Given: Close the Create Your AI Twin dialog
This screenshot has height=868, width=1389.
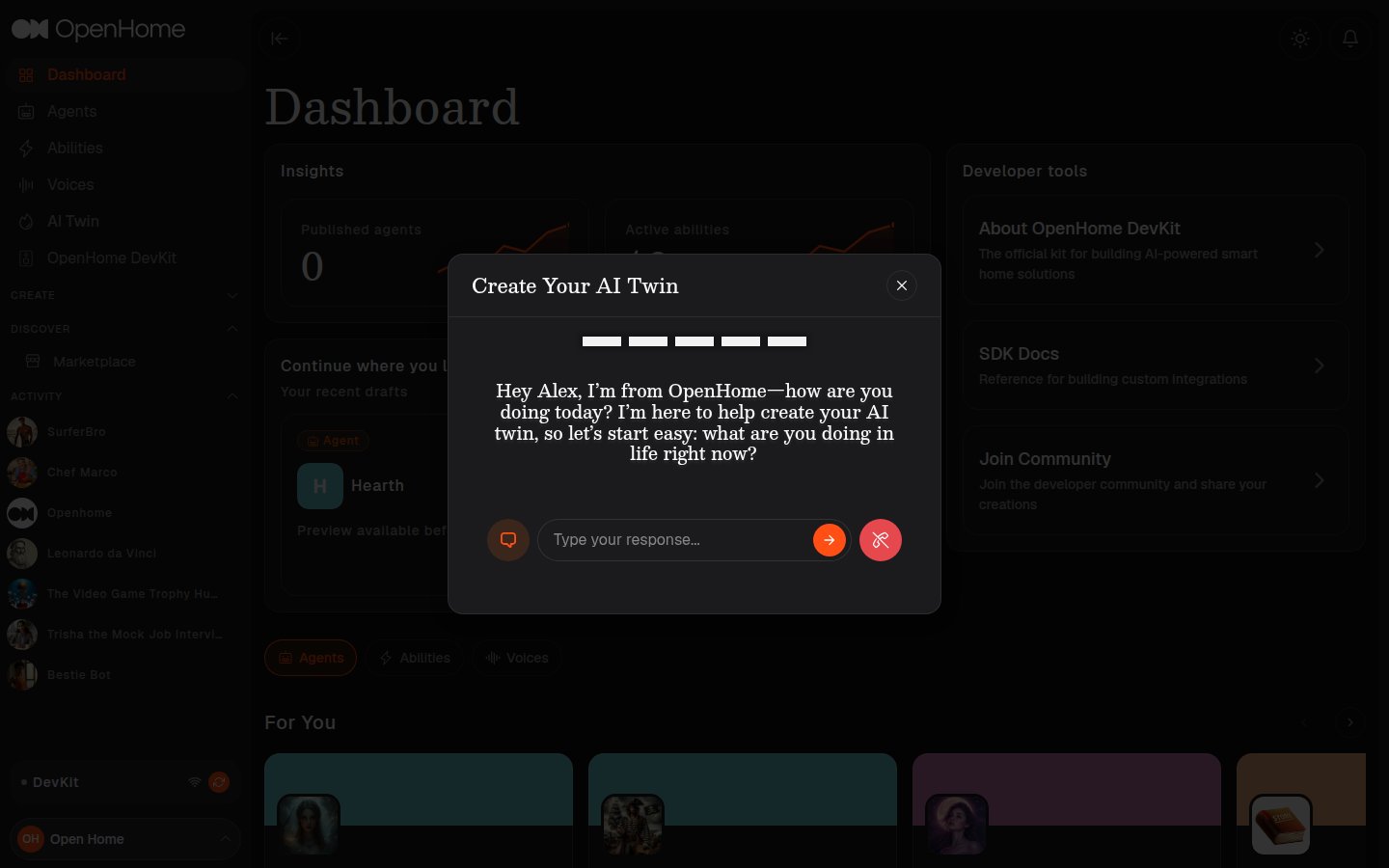Looking at the screenshot, I should point(901,285).
